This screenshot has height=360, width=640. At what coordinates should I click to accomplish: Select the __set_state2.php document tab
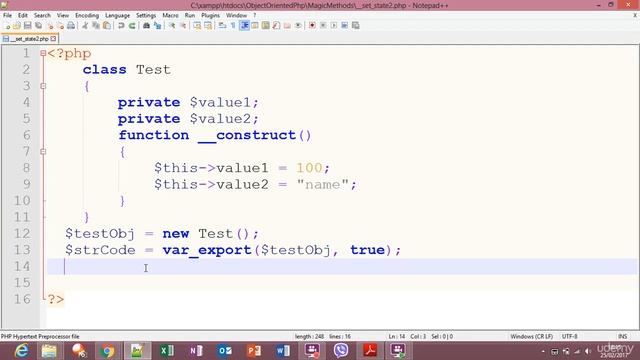pyautogui.click(x=29, y=39)
